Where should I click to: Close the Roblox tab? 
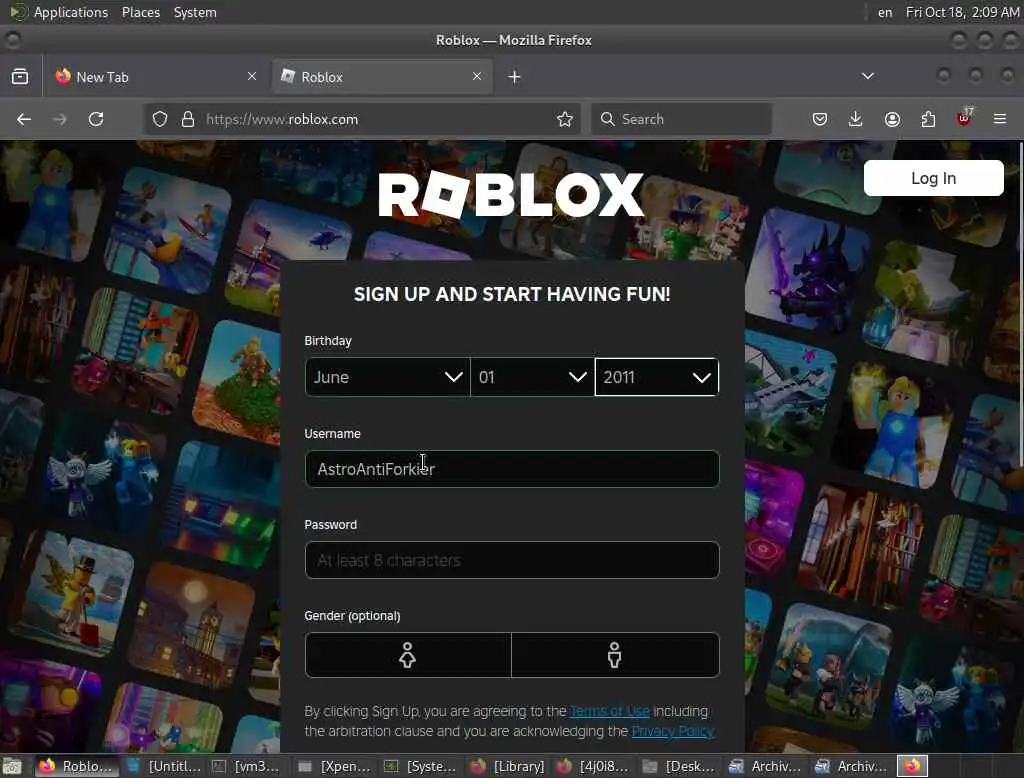coord(477,76)
